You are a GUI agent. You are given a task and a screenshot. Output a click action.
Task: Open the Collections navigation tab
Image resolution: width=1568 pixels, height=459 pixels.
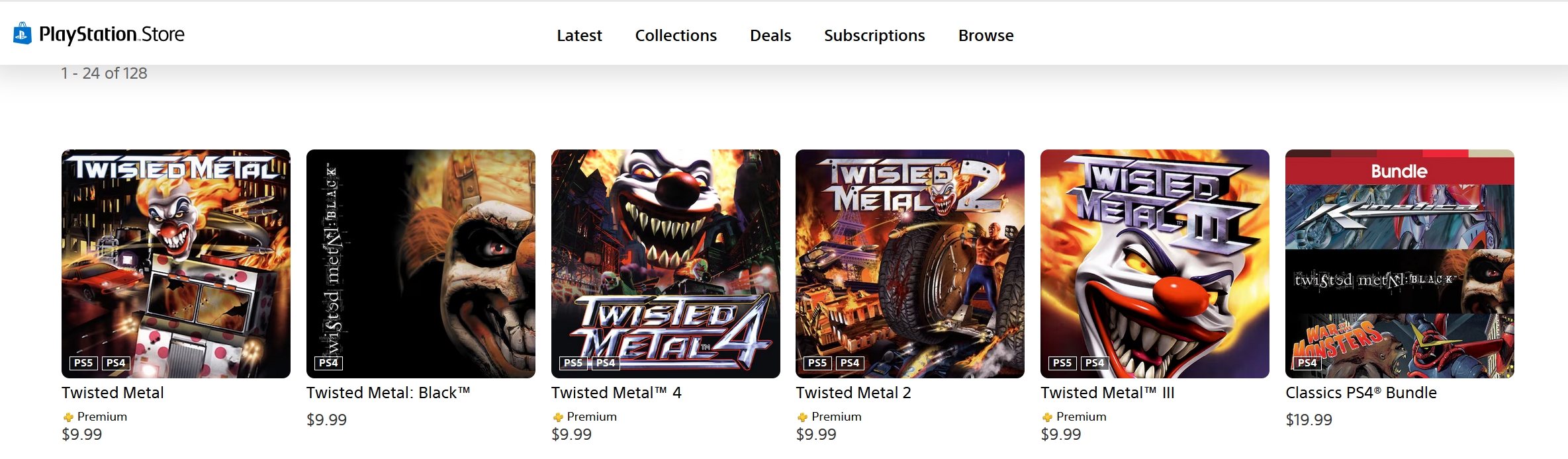[676, 36]
